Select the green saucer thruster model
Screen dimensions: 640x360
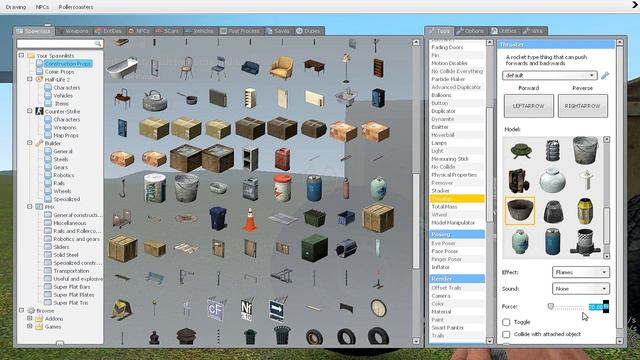coord(521,151)
